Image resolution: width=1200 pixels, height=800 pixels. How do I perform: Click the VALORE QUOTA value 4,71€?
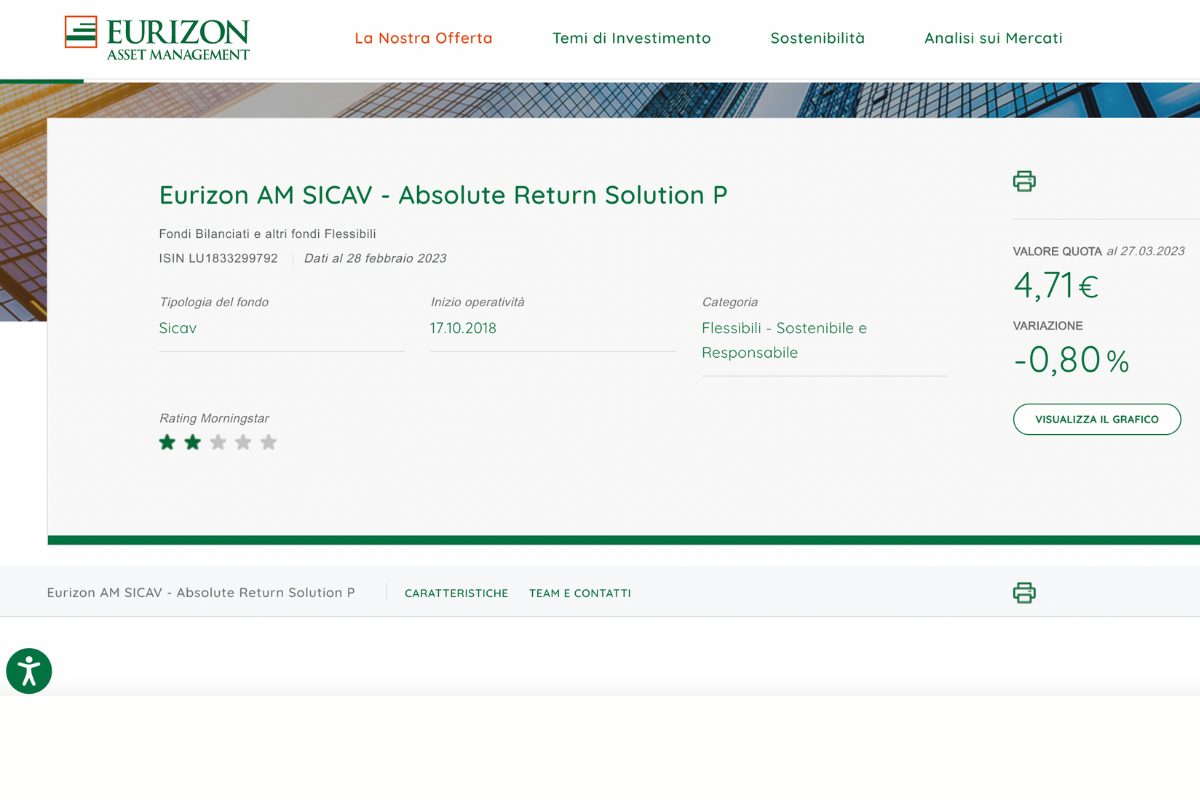(1056, 286)
